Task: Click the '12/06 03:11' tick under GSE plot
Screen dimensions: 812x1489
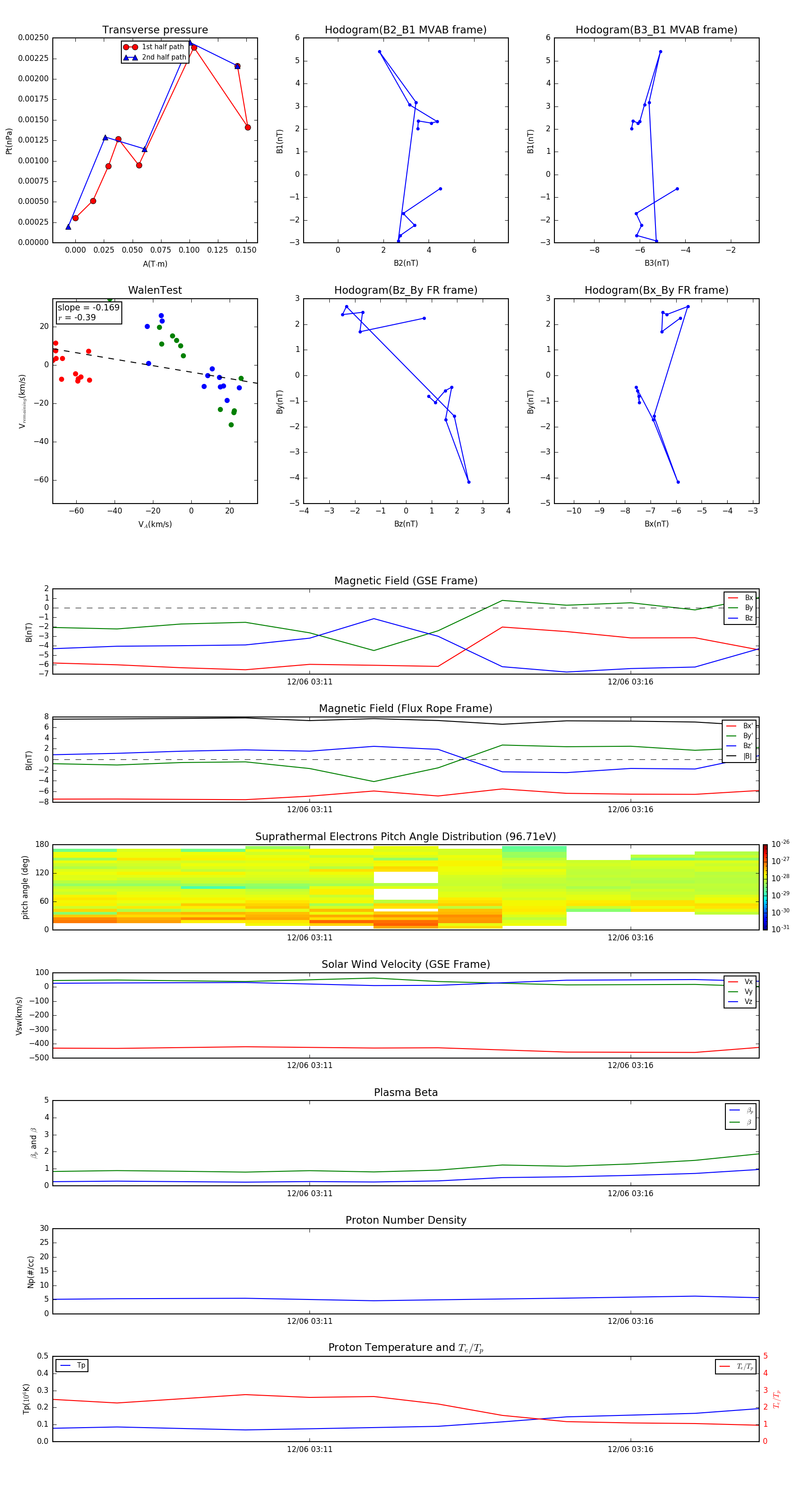Action: coord(309,681)
